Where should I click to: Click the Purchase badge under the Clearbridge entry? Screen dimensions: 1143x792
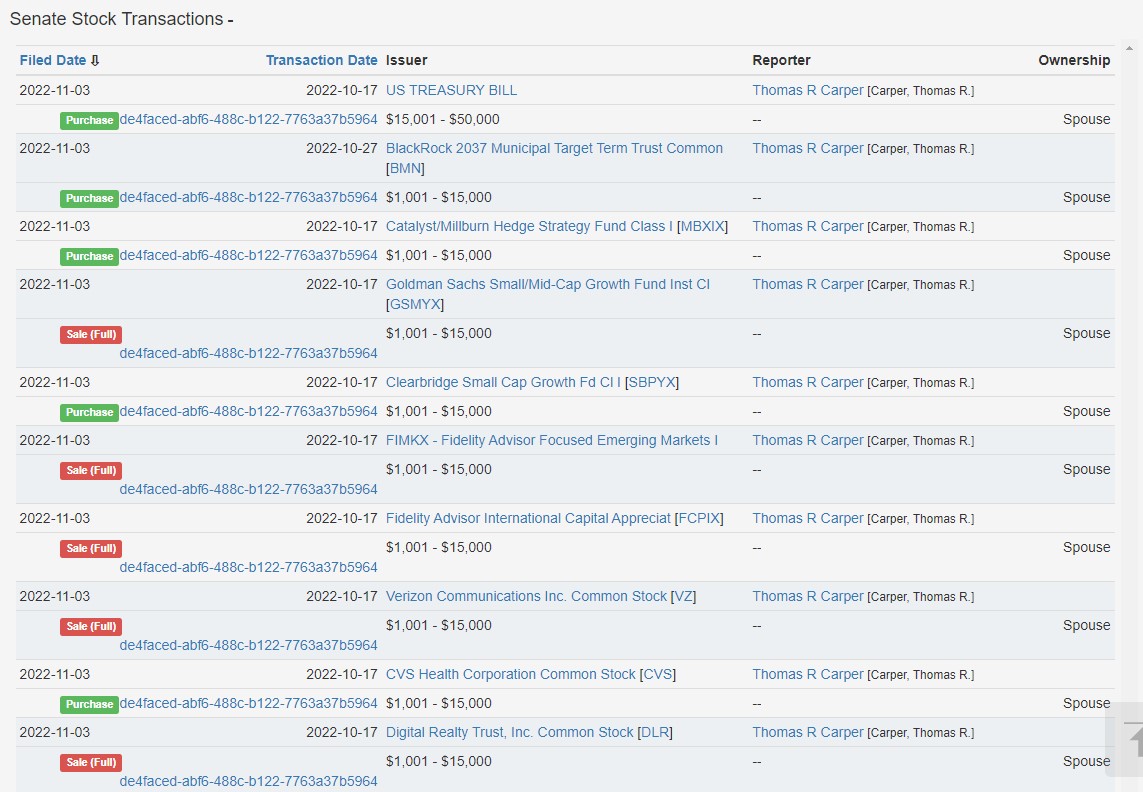coord(90,412)
